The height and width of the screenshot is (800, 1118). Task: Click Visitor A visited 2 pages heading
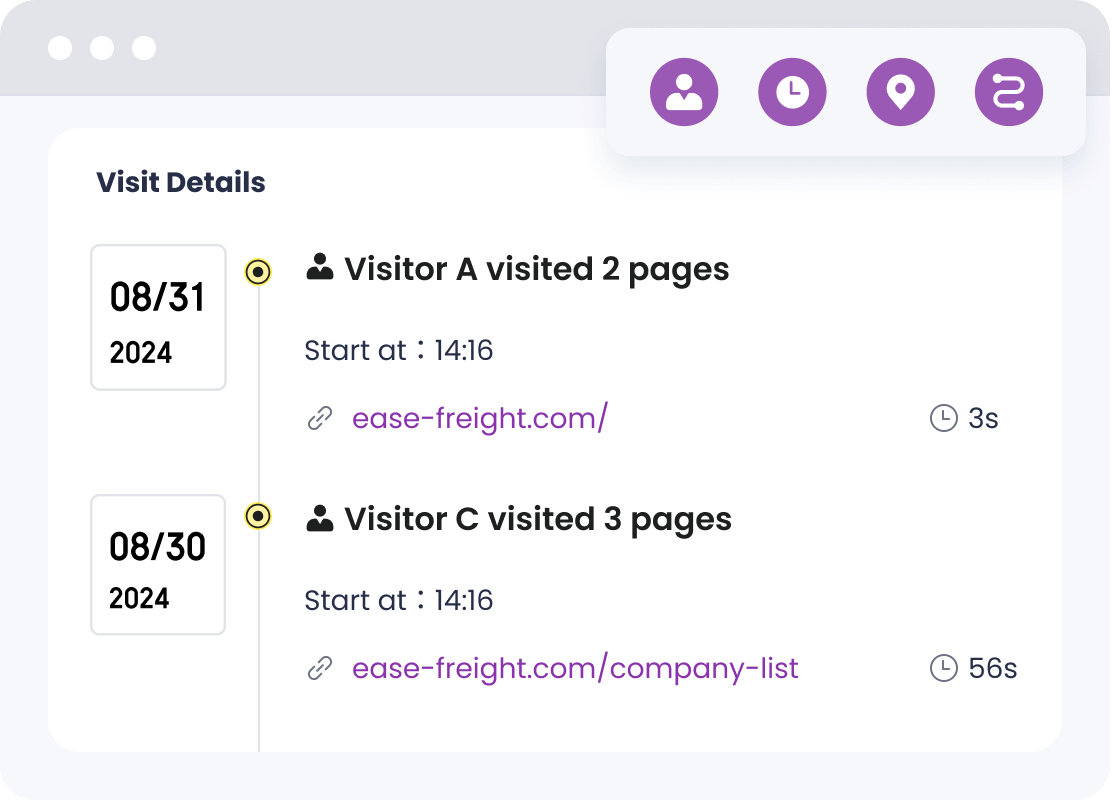[x=536, y=269]
